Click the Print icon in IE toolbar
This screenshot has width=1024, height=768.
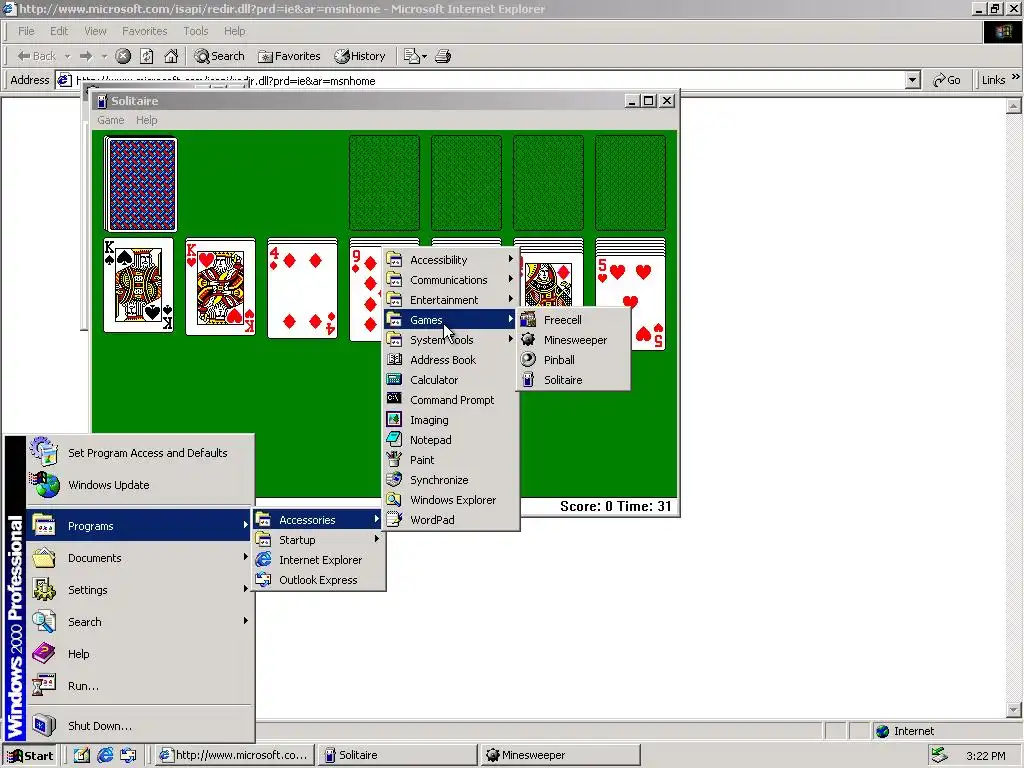pos(443,56)
